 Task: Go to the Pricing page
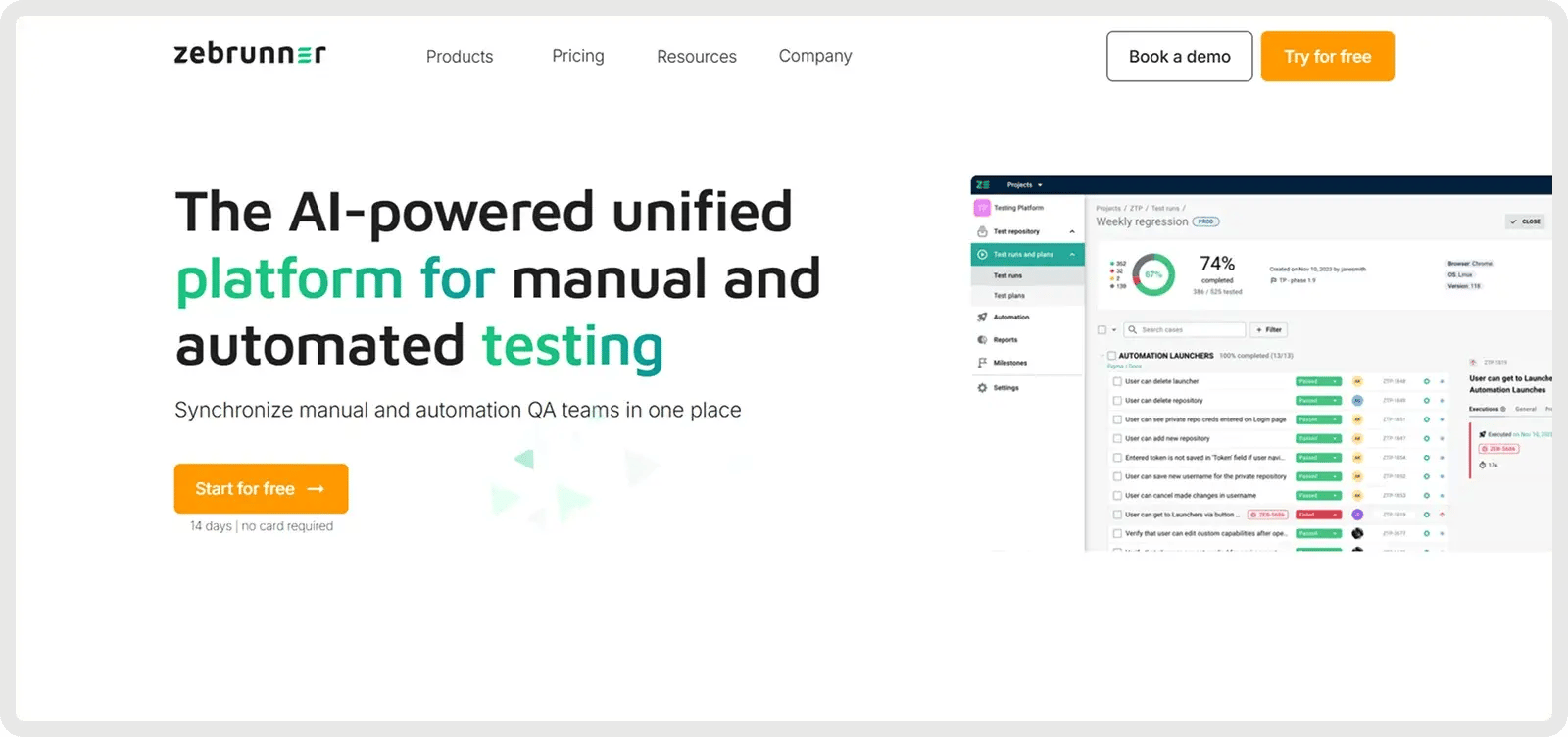[x=578, y=56]
